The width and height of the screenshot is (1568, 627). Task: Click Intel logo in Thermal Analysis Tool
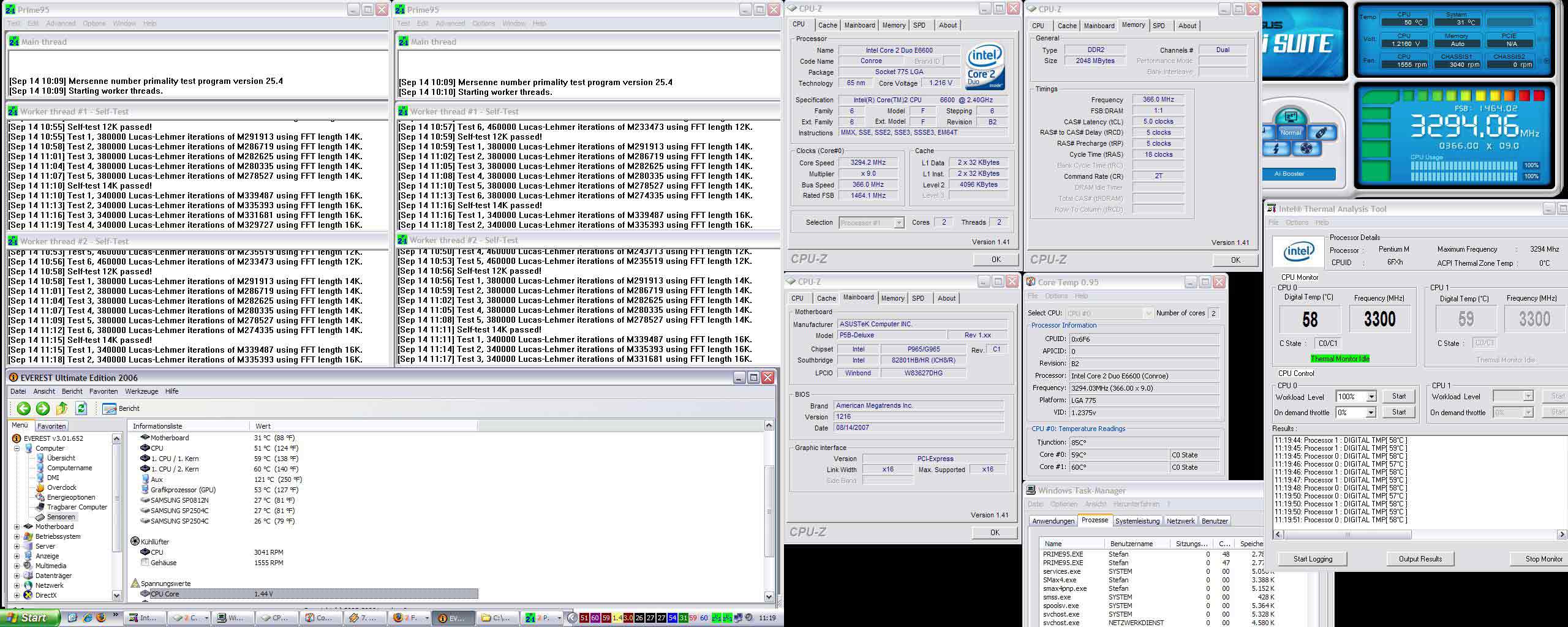coord(1298,252)
